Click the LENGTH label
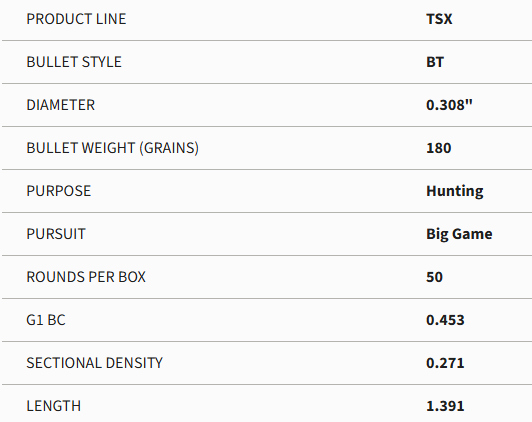This screenshot has height=422, width=532. click(54, 406)
